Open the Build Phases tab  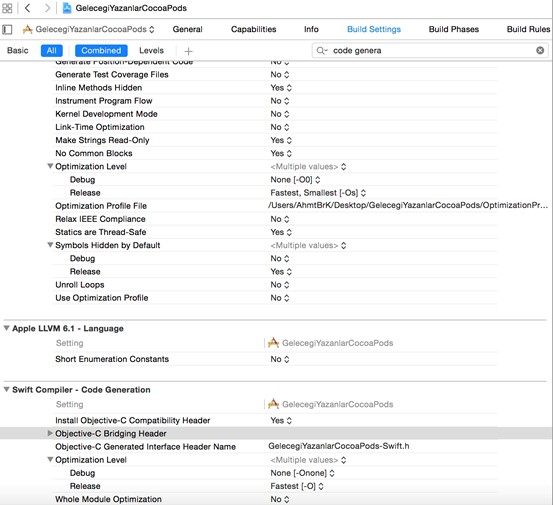click(x=454, y=29)
